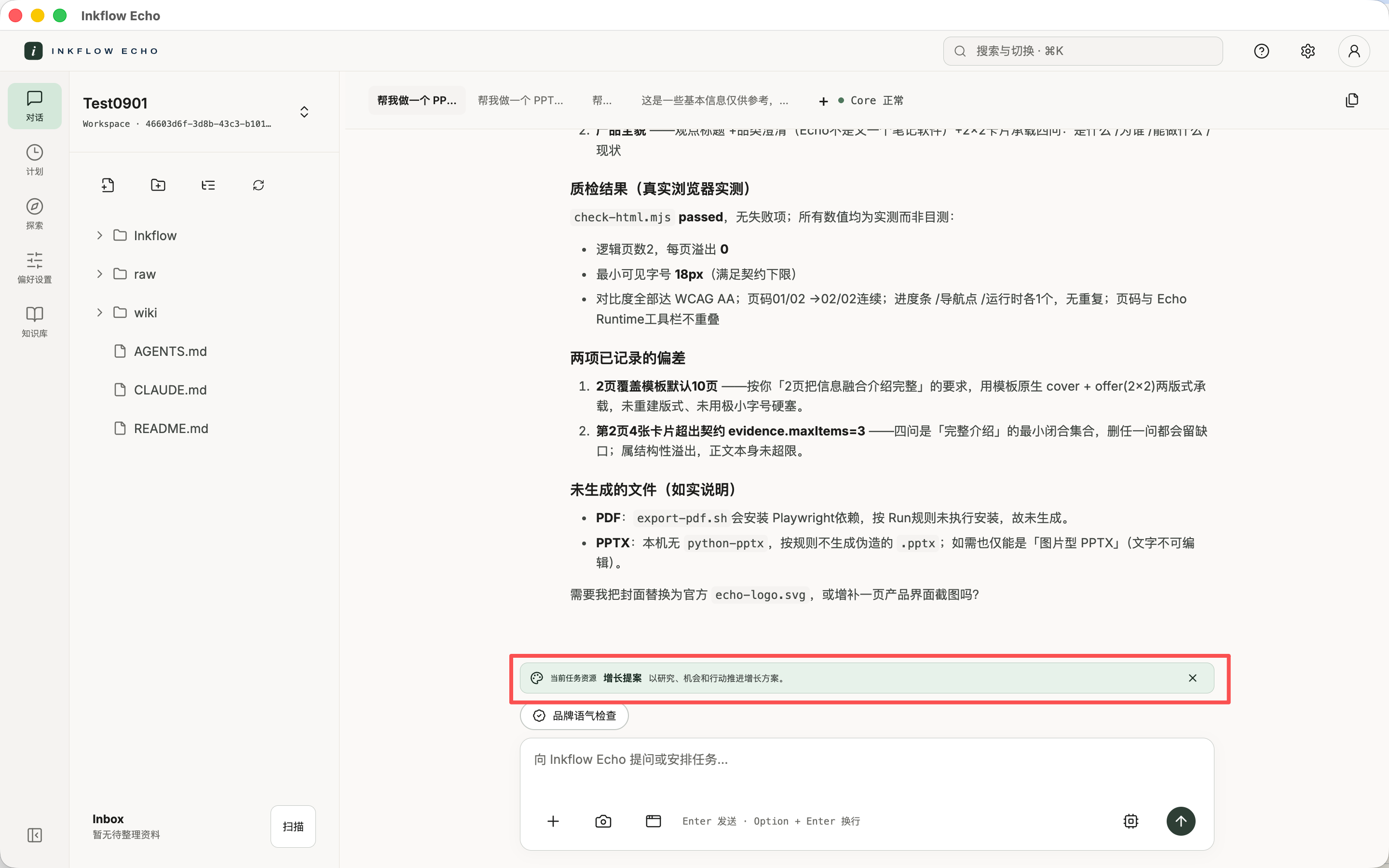This screenshot has width=1389, height=868.
Task: Open the 对话 chat section
Action: (x=34, y=106)
